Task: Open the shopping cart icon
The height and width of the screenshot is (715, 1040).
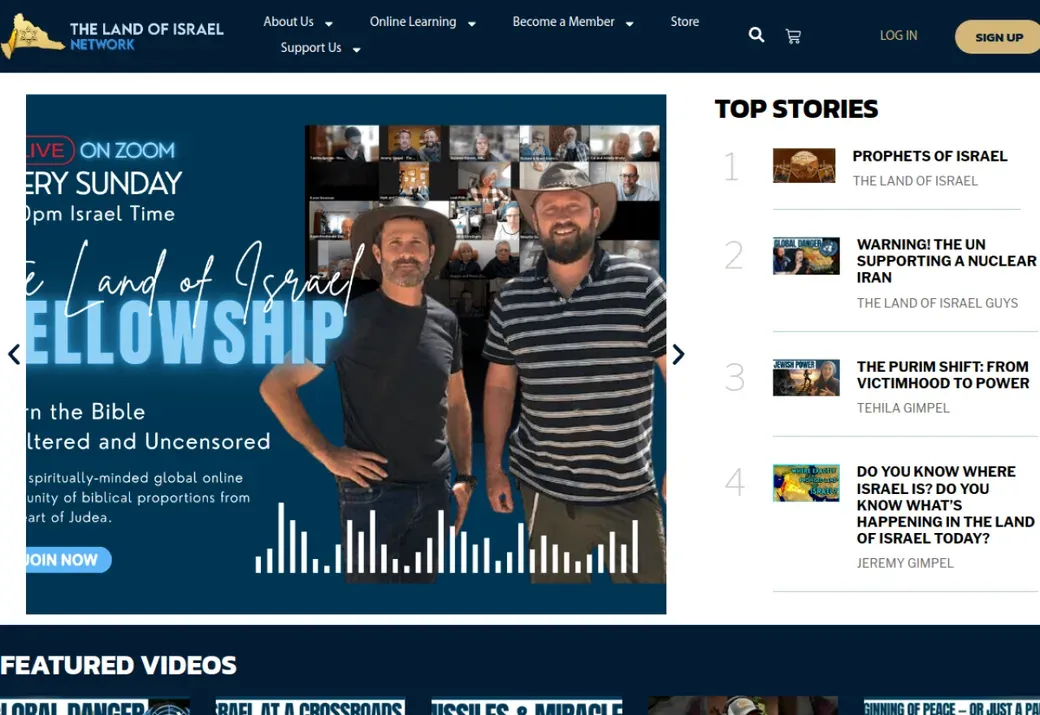Action: point(793,36)
